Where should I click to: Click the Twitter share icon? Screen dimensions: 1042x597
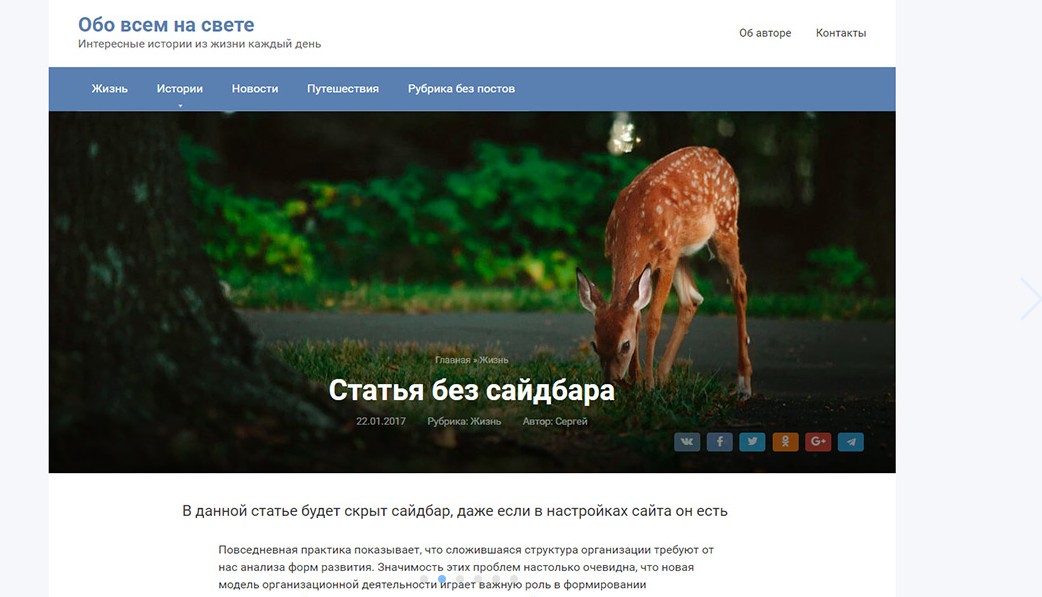coord(752,441)
